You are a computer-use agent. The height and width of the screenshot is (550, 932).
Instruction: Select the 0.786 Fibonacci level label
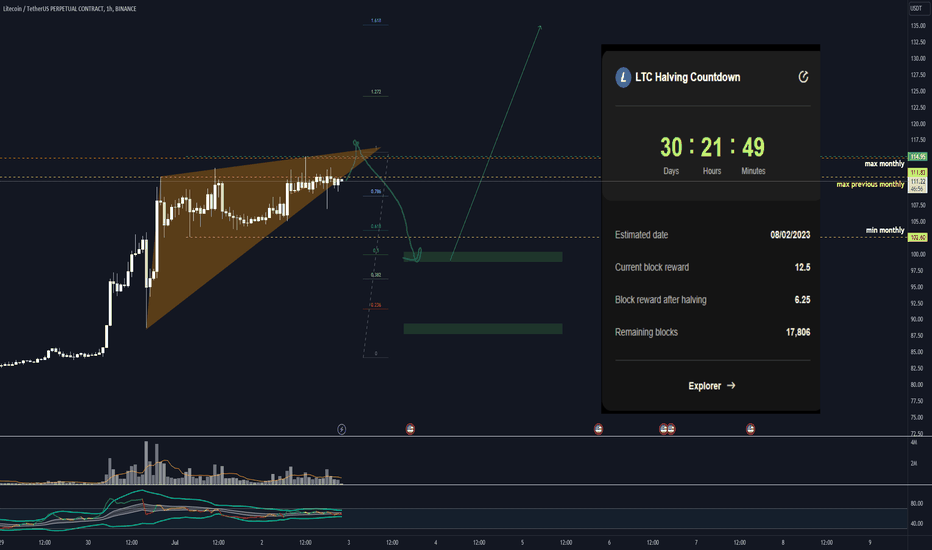(376, 191)
